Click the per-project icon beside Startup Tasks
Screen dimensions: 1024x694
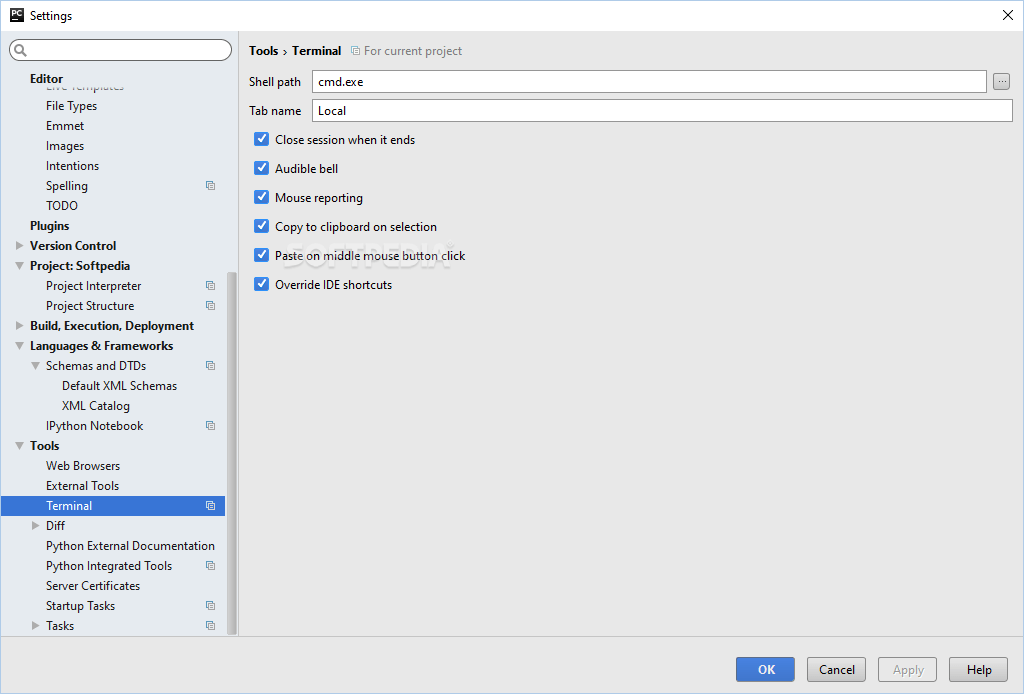coord(210,605)
